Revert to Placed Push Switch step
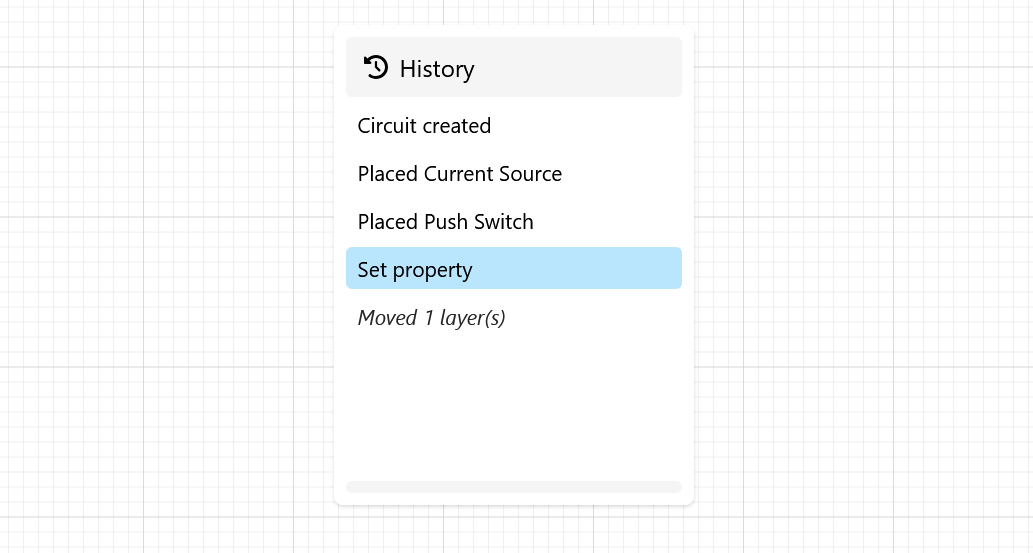The image size is (1033, 553). pos(445,222)
